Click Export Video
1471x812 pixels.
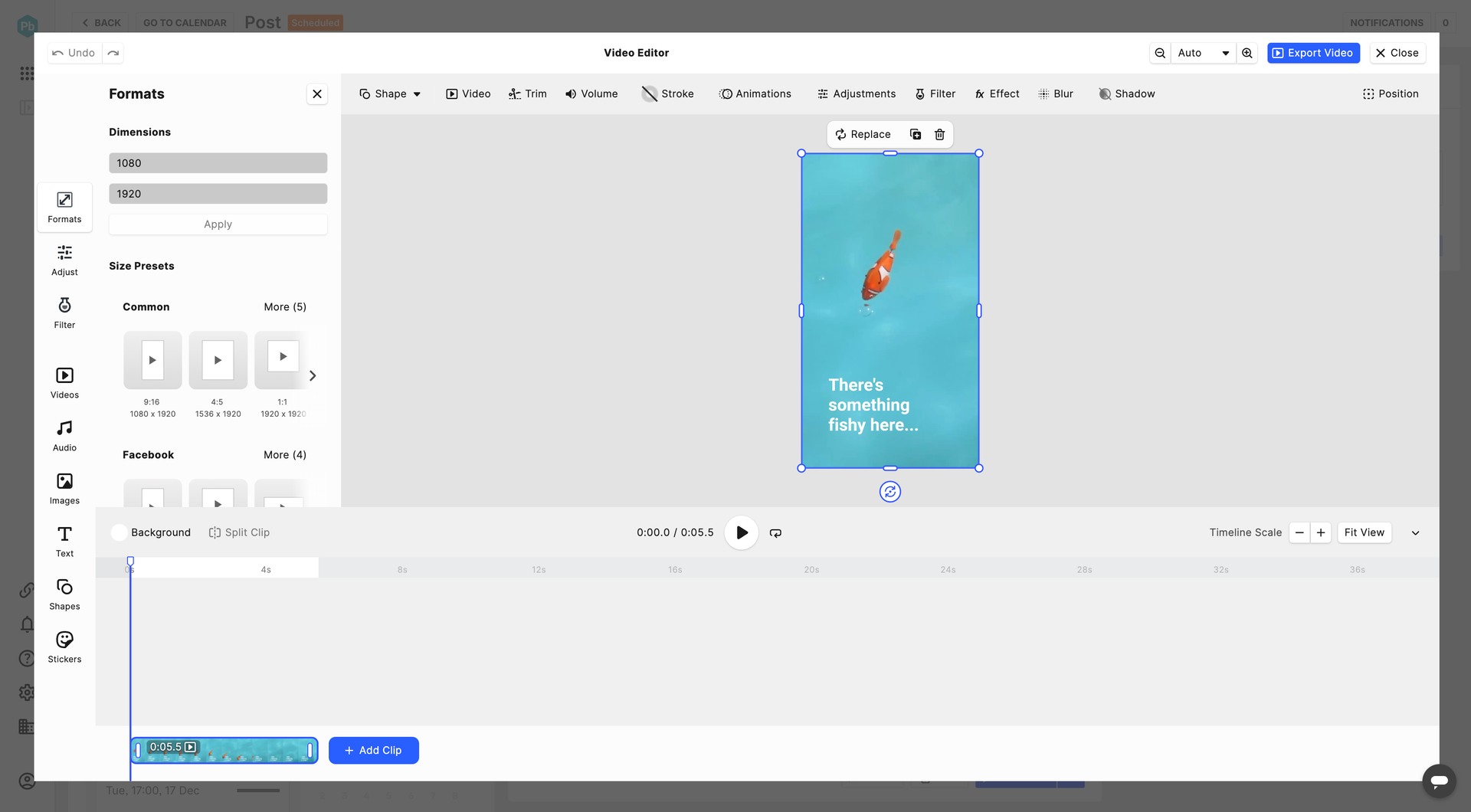[1313, 53]
